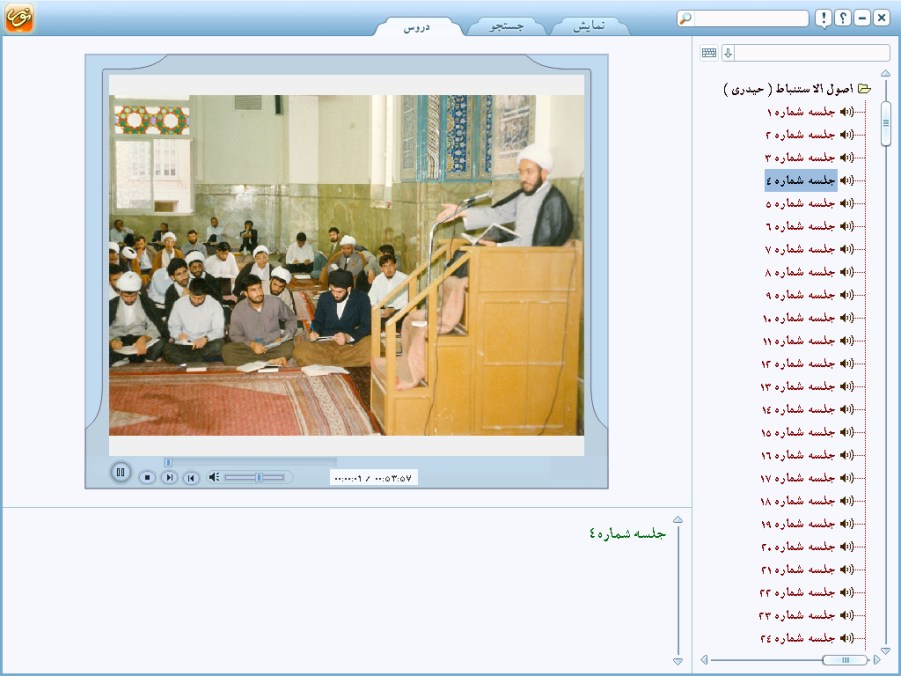Image resolution: width=901 pixels, height=676 pixels.
Task: Collapse the اصول الاستنباط (حیدری) folder
Action: click(x=865, y=89)
